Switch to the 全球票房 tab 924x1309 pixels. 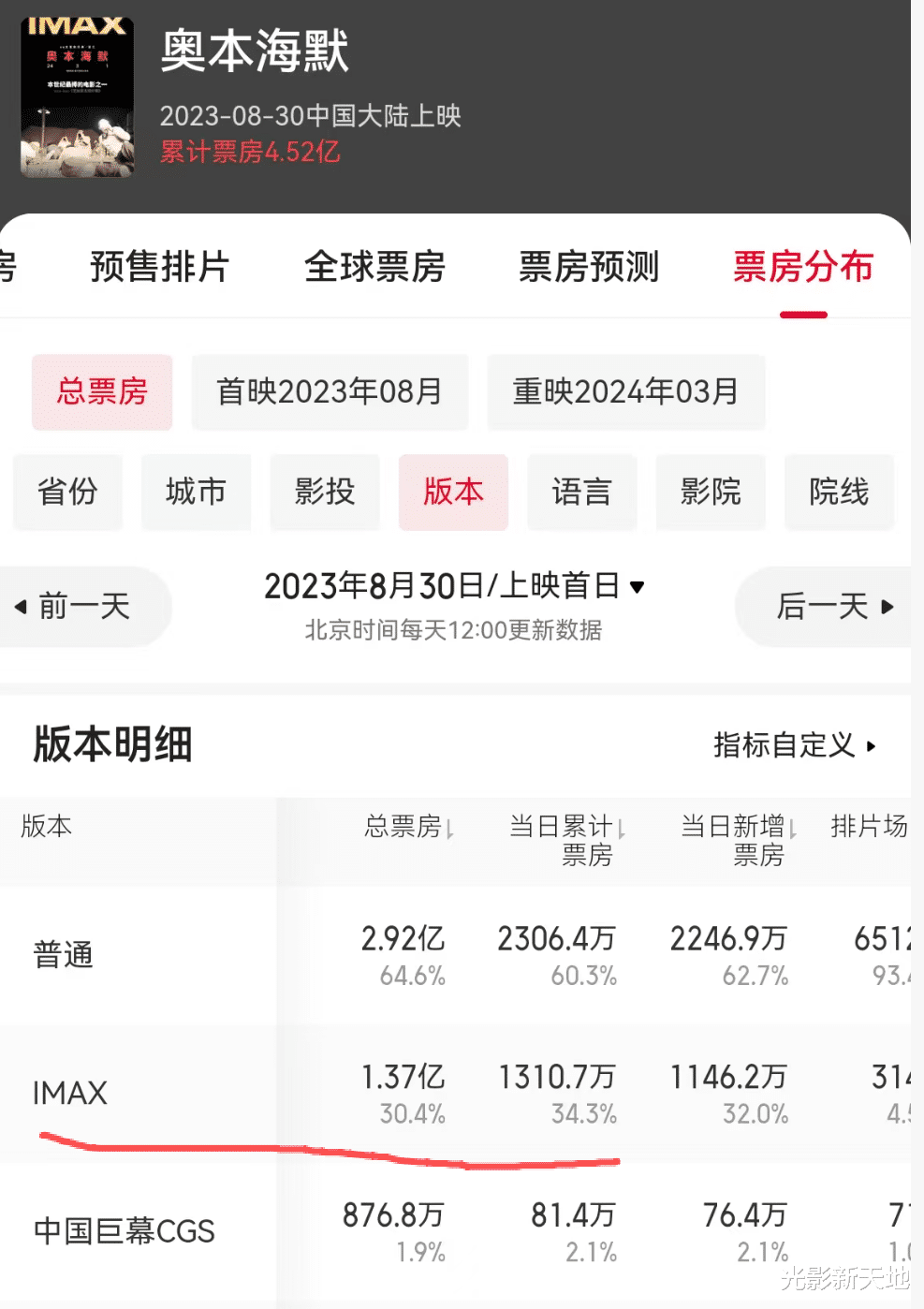(x=374, y=267)
